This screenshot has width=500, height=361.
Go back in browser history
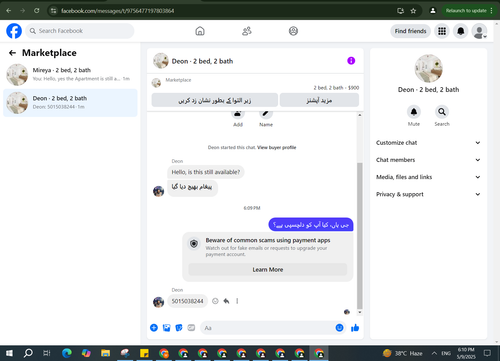[x=9, y=11]
